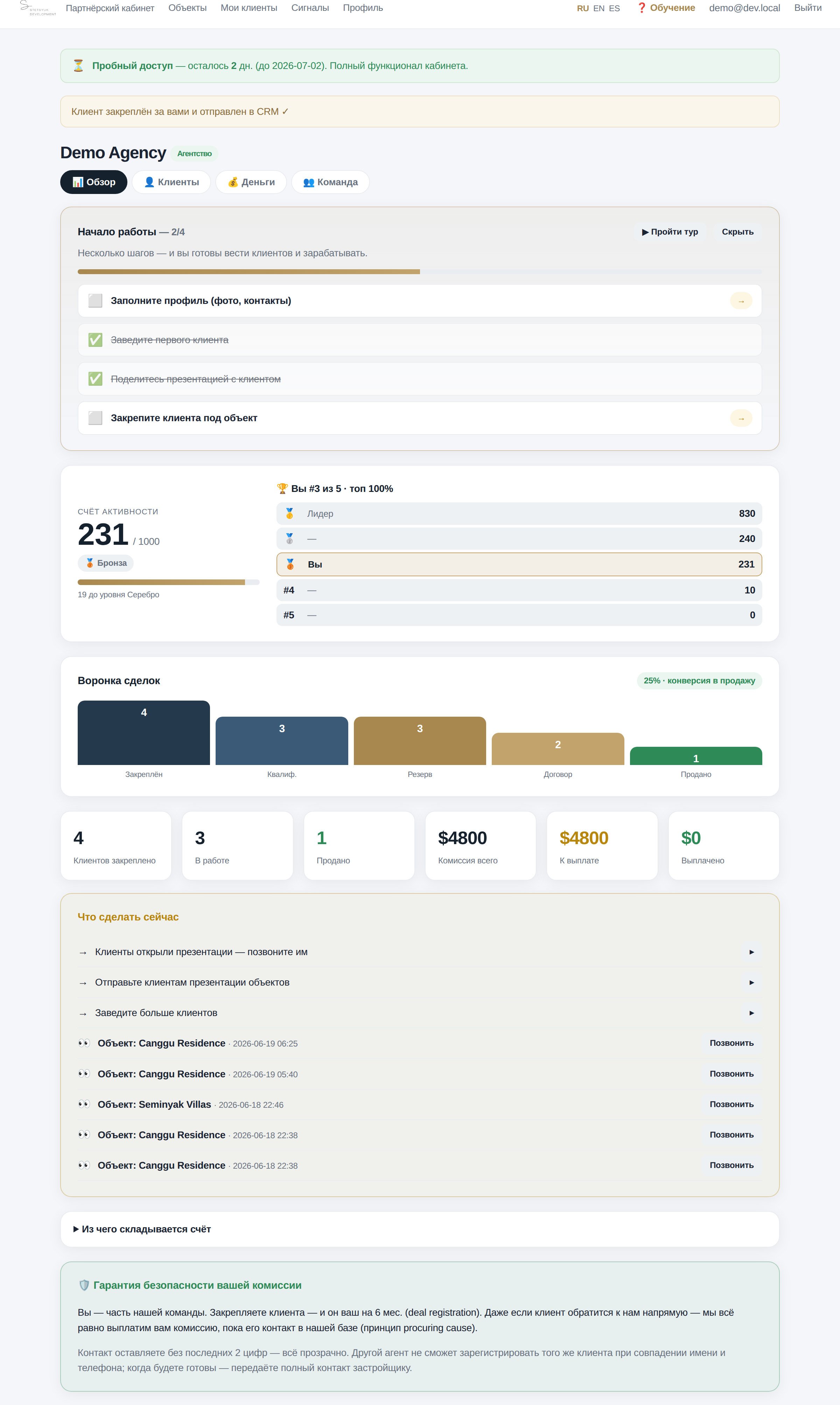Toggle the checked "Заведите первого клиента" box
Viewport: 840px width, 1405px height.
click(95, 340)
